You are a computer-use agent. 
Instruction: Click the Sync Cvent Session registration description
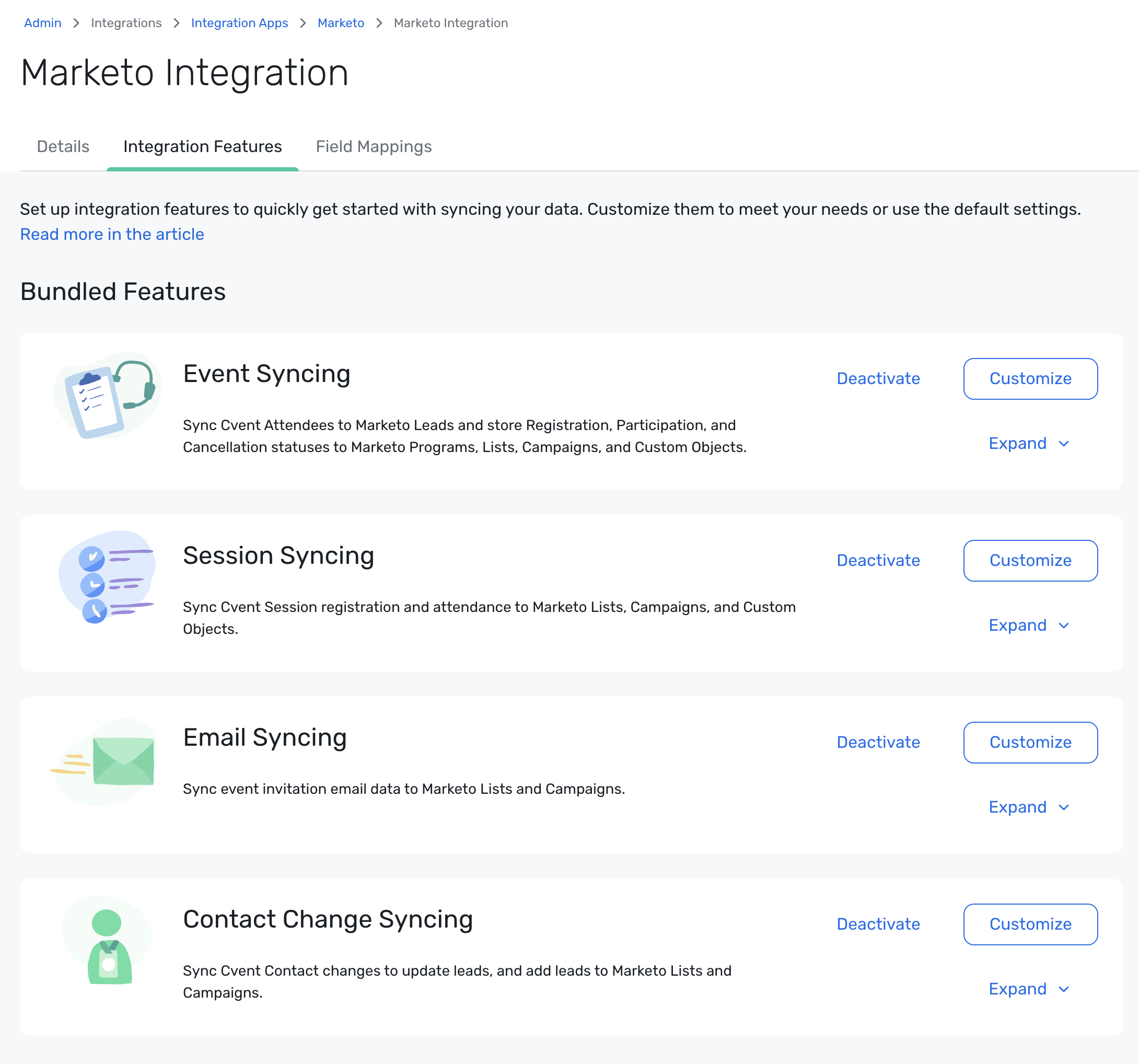tap(489, 618)
